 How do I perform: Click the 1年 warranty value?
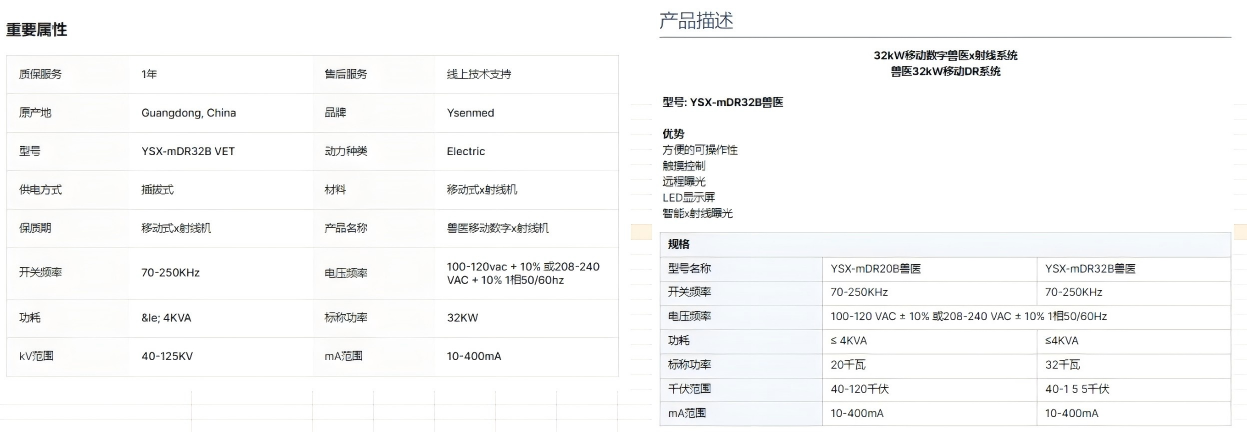[x=149, y=75]
